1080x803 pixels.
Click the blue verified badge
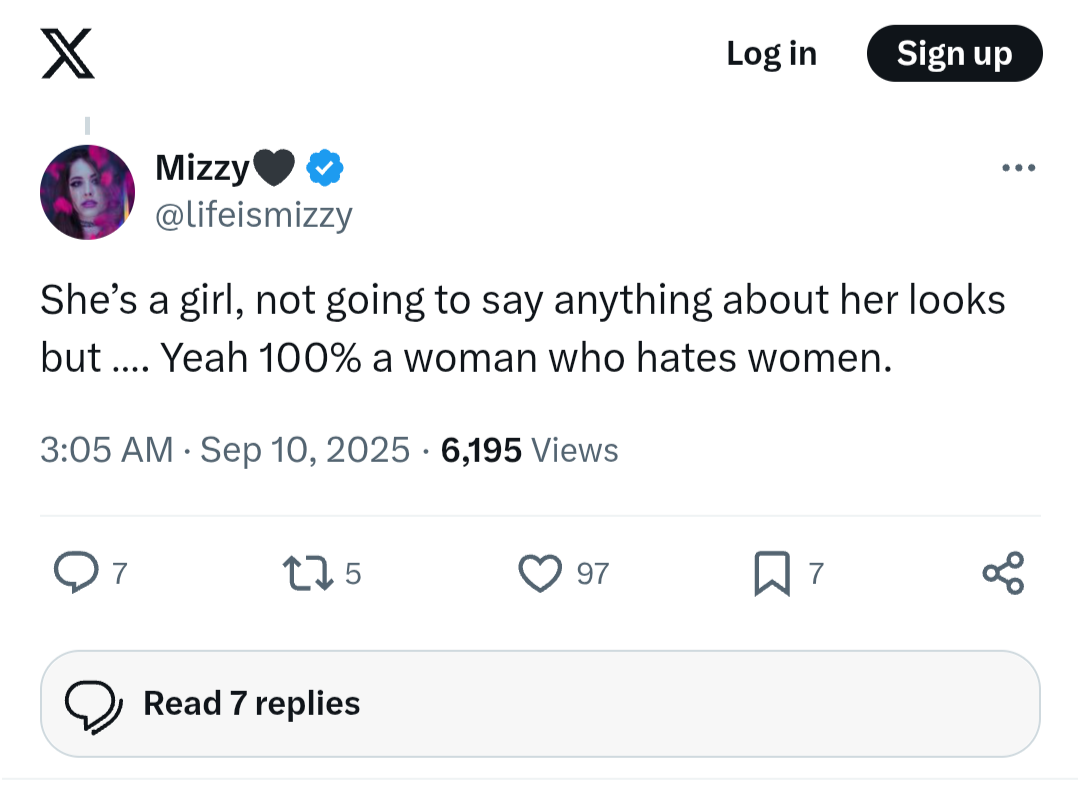(324, 170)
